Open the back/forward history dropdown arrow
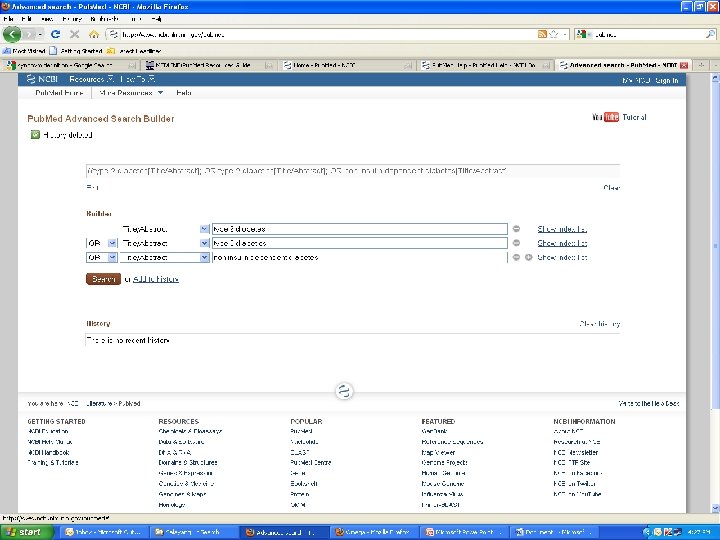This screenshot has width=720, height=540. point(40,34)
